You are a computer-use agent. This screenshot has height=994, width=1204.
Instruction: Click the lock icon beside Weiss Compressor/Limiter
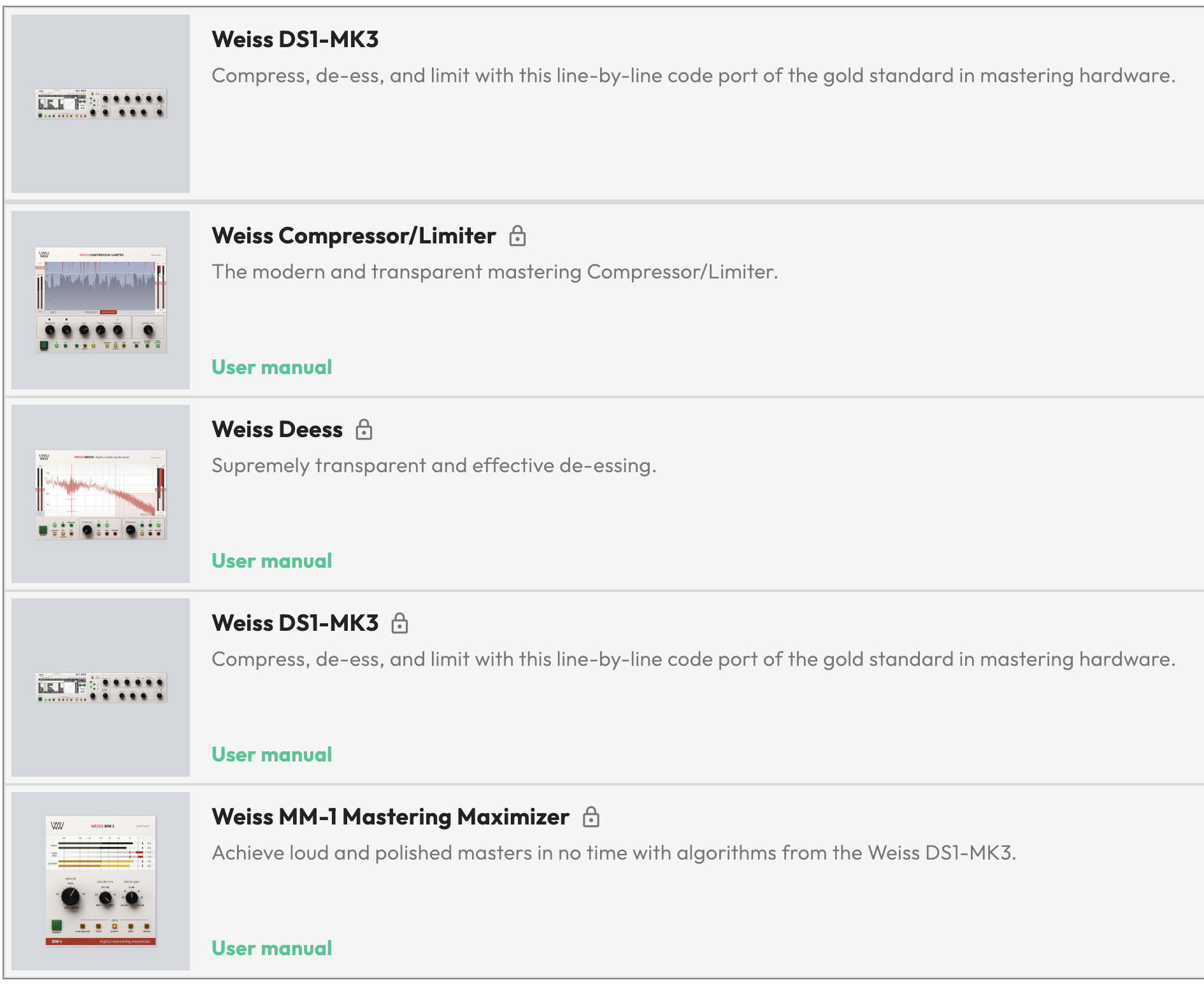(517, 236)
